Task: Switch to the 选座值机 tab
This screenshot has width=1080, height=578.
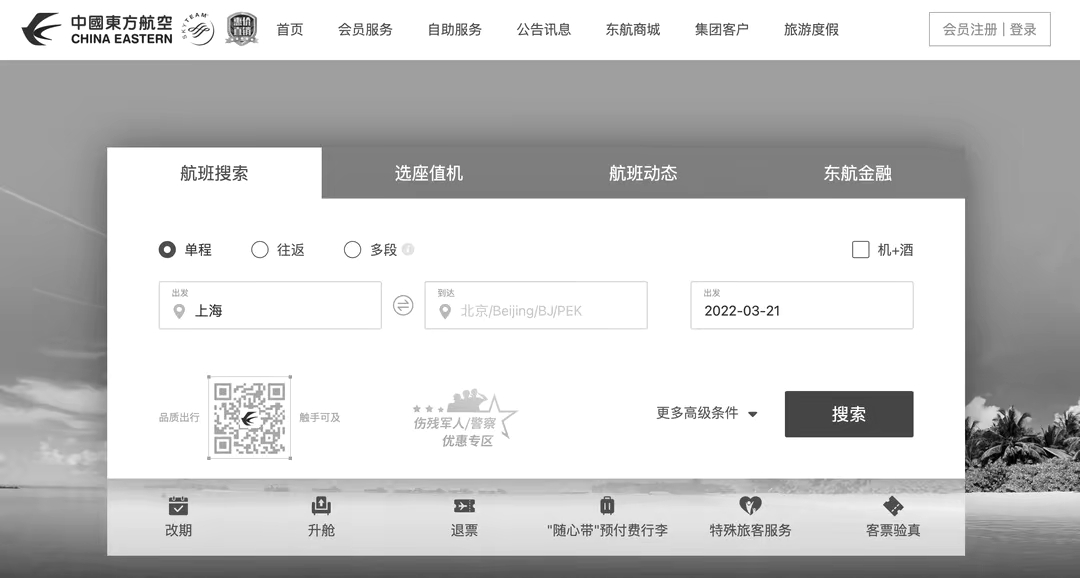Action: (x=428, y=172)
